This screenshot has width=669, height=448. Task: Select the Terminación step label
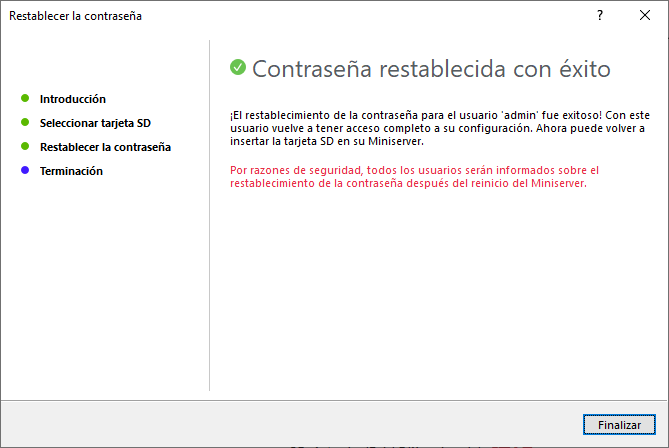(x=71, y=171)
